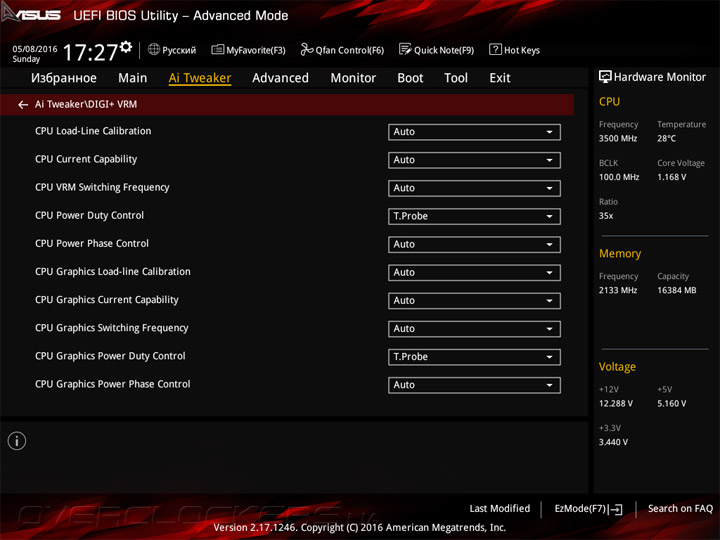Image resolution: width=720 pixels, height=540 pixels.
Task: Click the 05/08/2016 date text
Action: click(35, 49)
